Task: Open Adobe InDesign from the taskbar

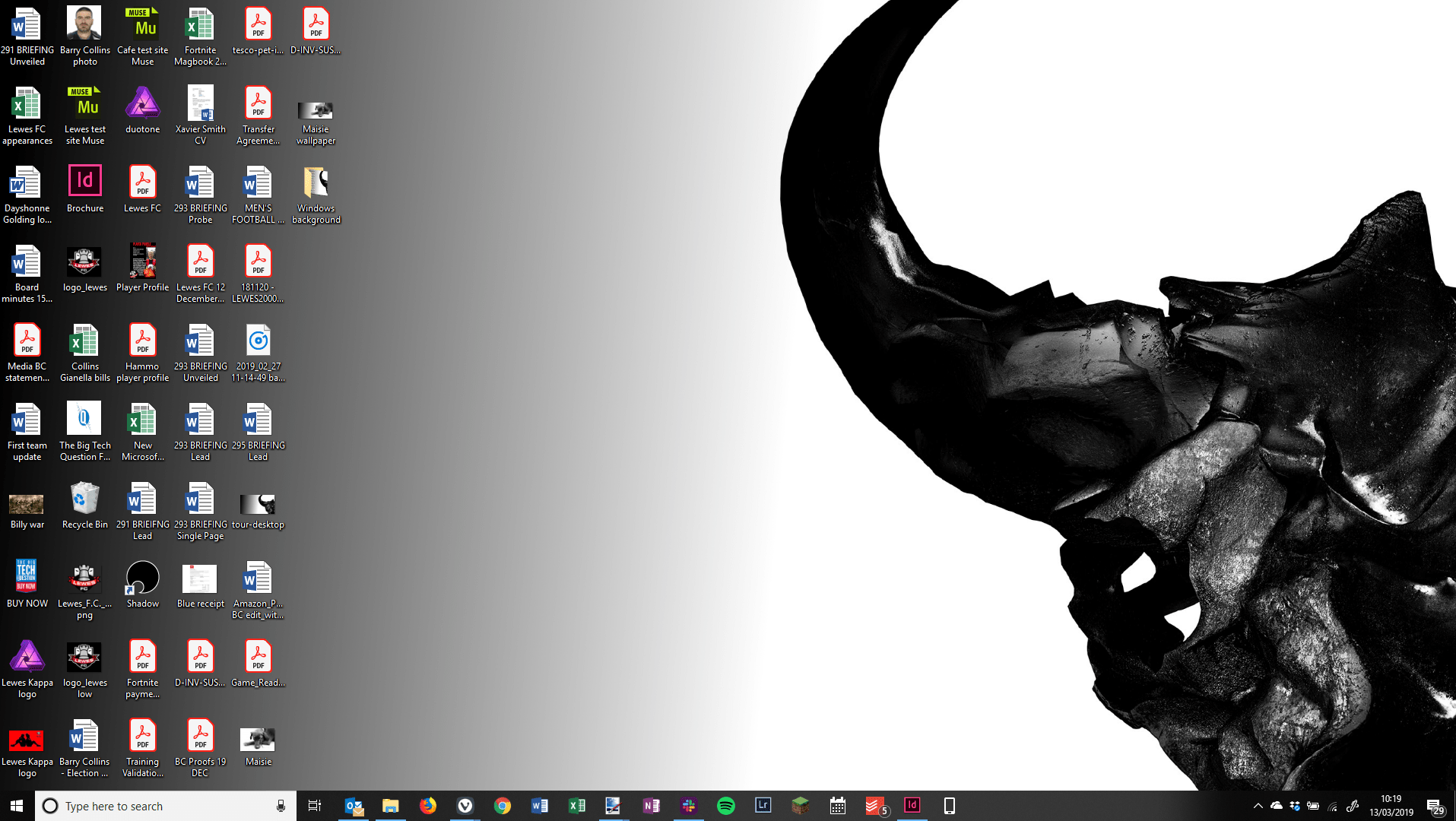Action: [x=912, y=805]
